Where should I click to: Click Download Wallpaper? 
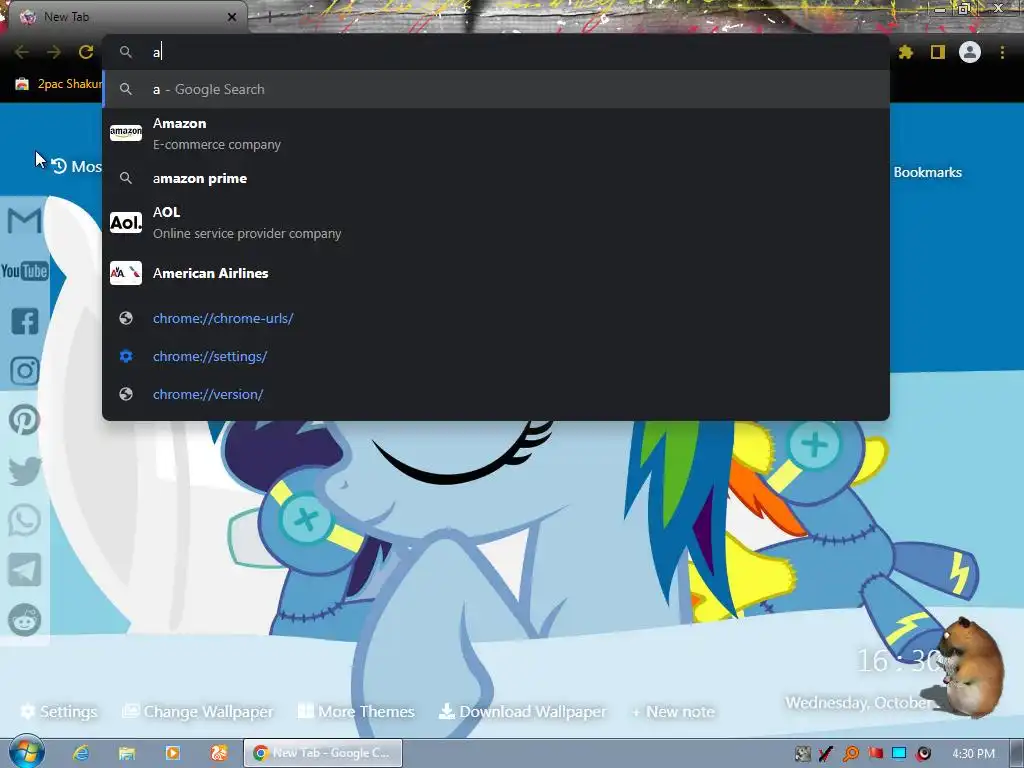click(x=522, y=711)
